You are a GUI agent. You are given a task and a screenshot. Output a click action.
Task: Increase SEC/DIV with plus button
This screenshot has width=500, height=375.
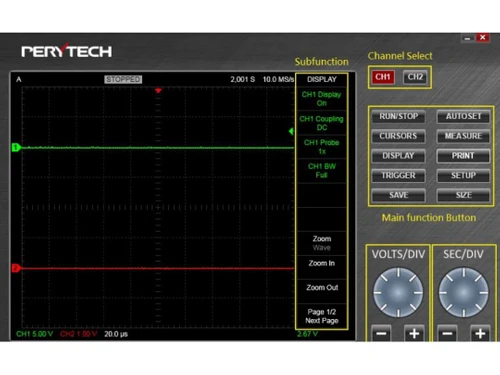coord(480,333)
